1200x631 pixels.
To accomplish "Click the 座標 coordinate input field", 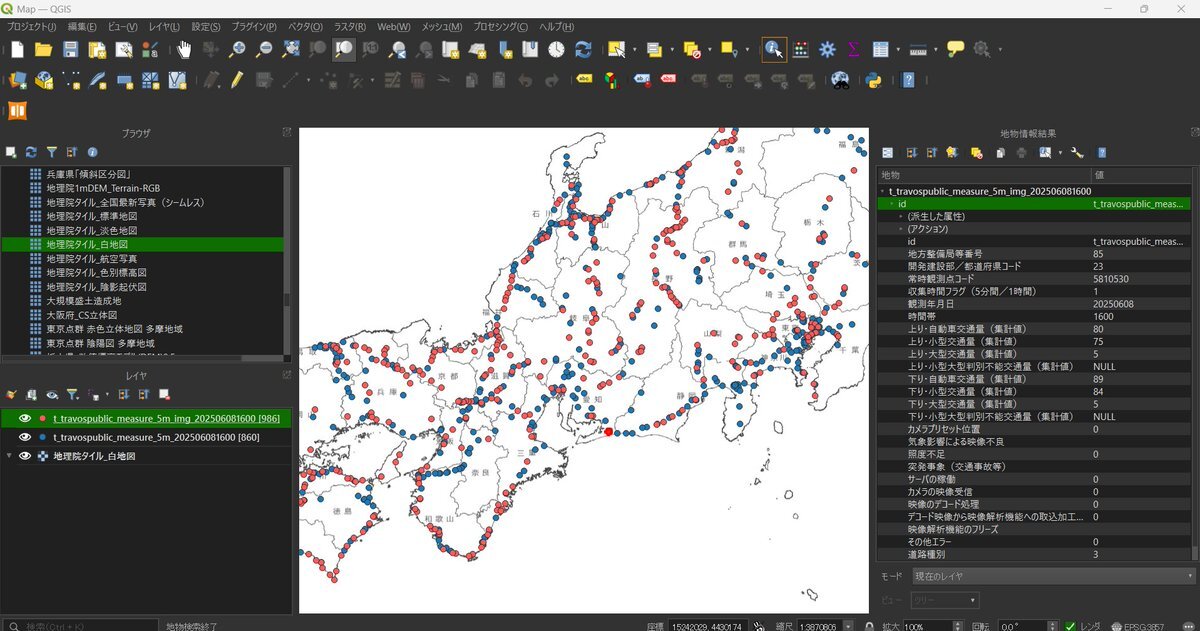I will [x=707, y=626].
